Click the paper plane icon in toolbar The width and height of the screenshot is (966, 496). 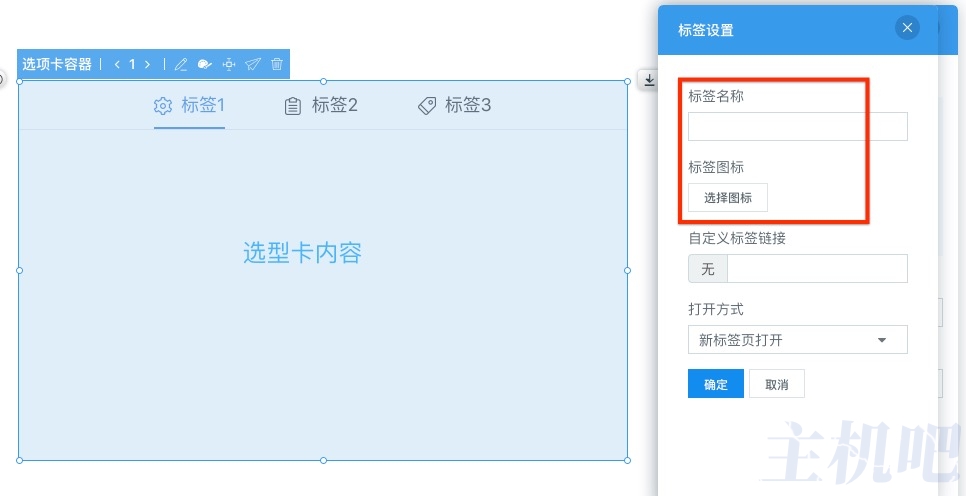(253, 64)
